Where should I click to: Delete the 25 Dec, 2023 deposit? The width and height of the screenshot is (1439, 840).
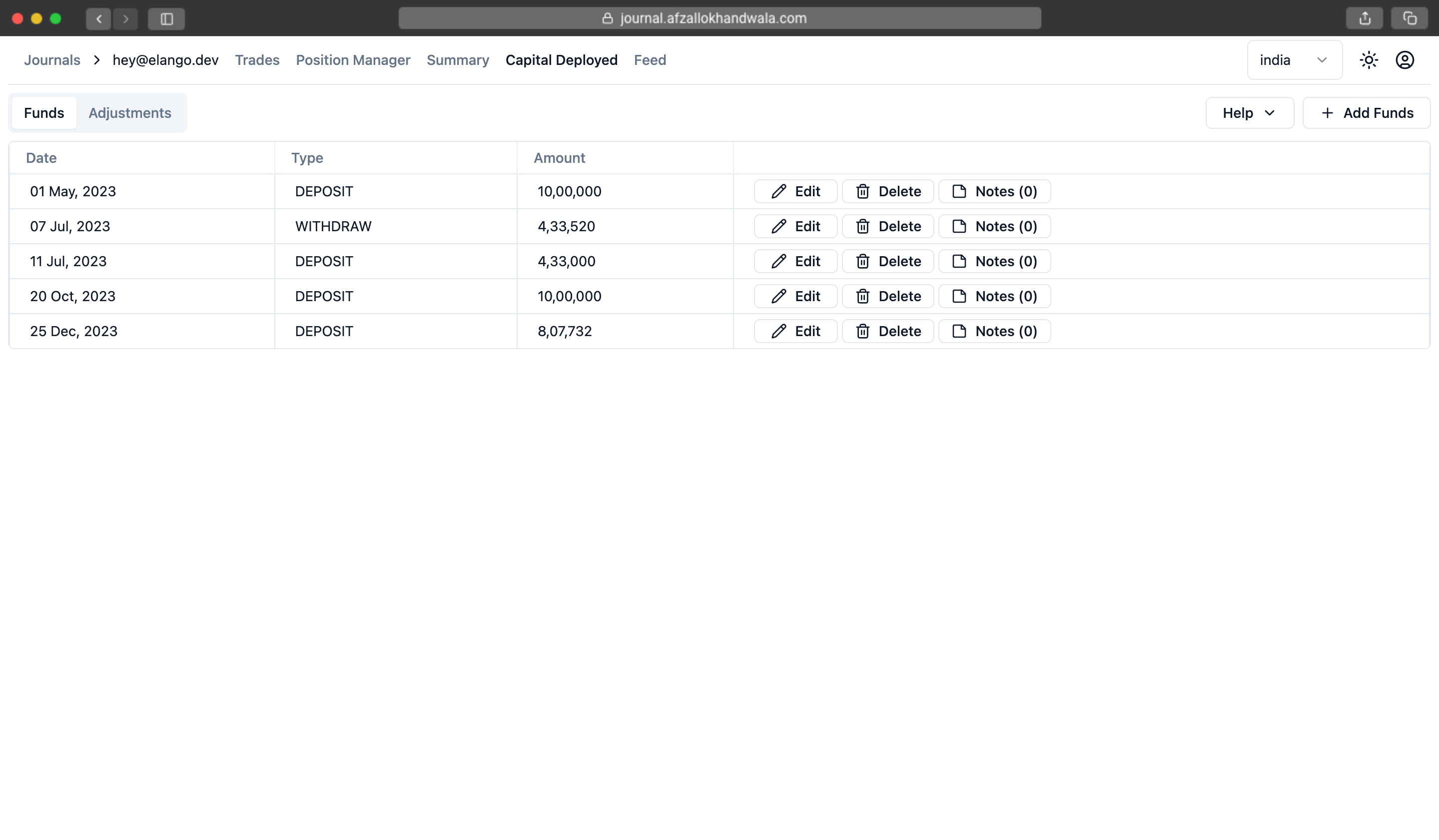887,332
